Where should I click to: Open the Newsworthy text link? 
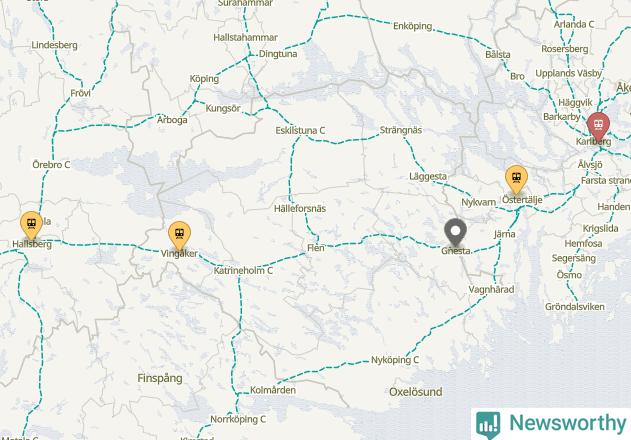point(567,423)
